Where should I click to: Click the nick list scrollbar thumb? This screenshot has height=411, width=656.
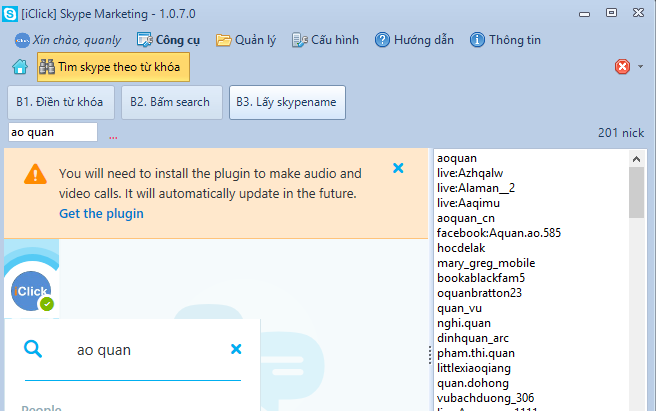(x=636, y=193)
